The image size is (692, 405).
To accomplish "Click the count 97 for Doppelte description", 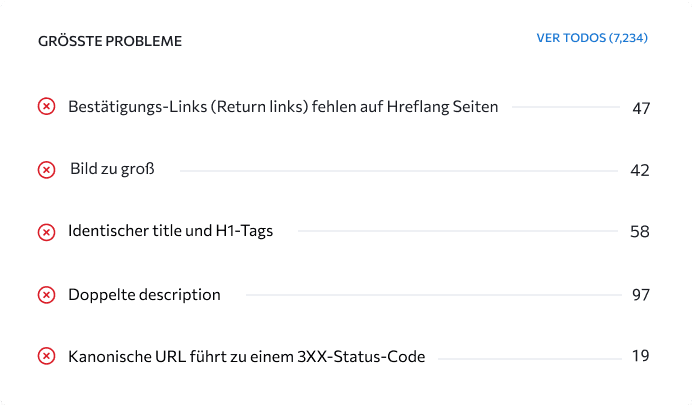I will [641, 295].
